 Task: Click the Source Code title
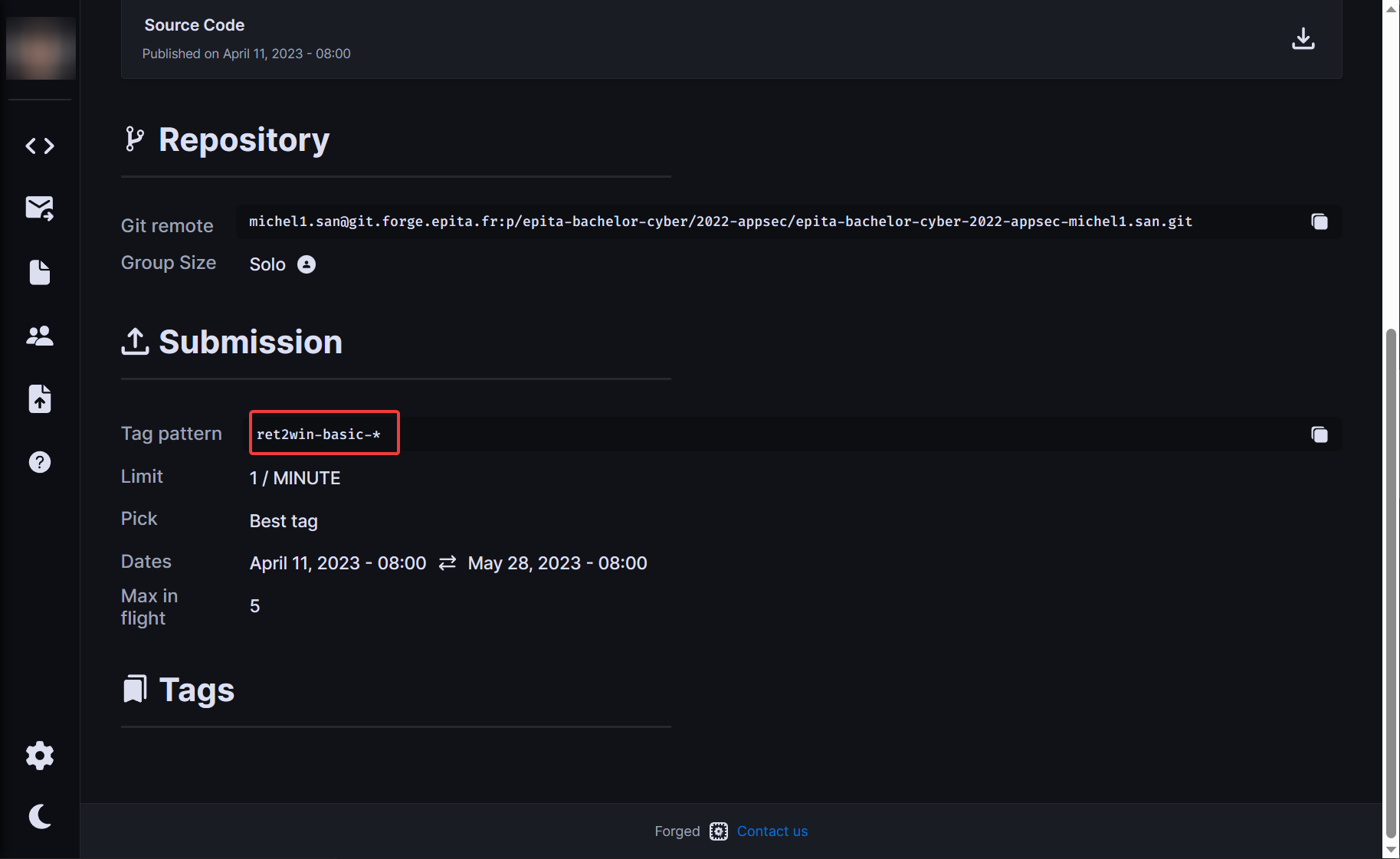pos(195,25)
